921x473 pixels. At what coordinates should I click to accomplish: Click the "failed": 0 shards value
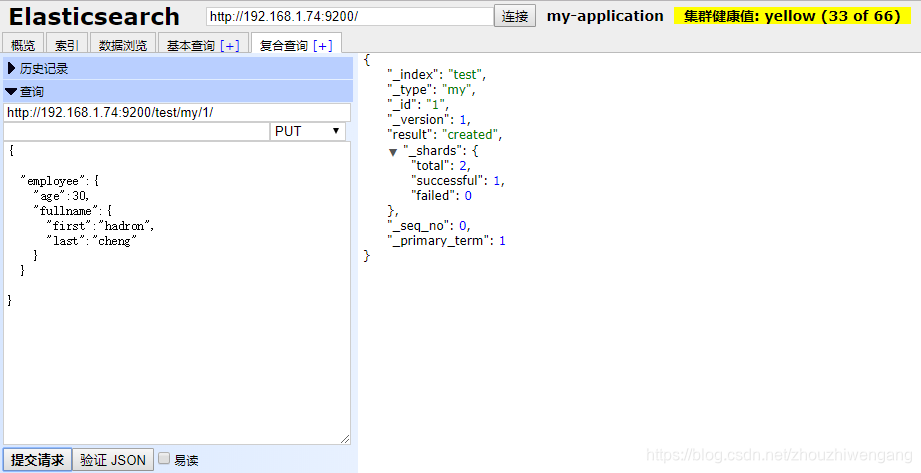(x=441, y=196)
